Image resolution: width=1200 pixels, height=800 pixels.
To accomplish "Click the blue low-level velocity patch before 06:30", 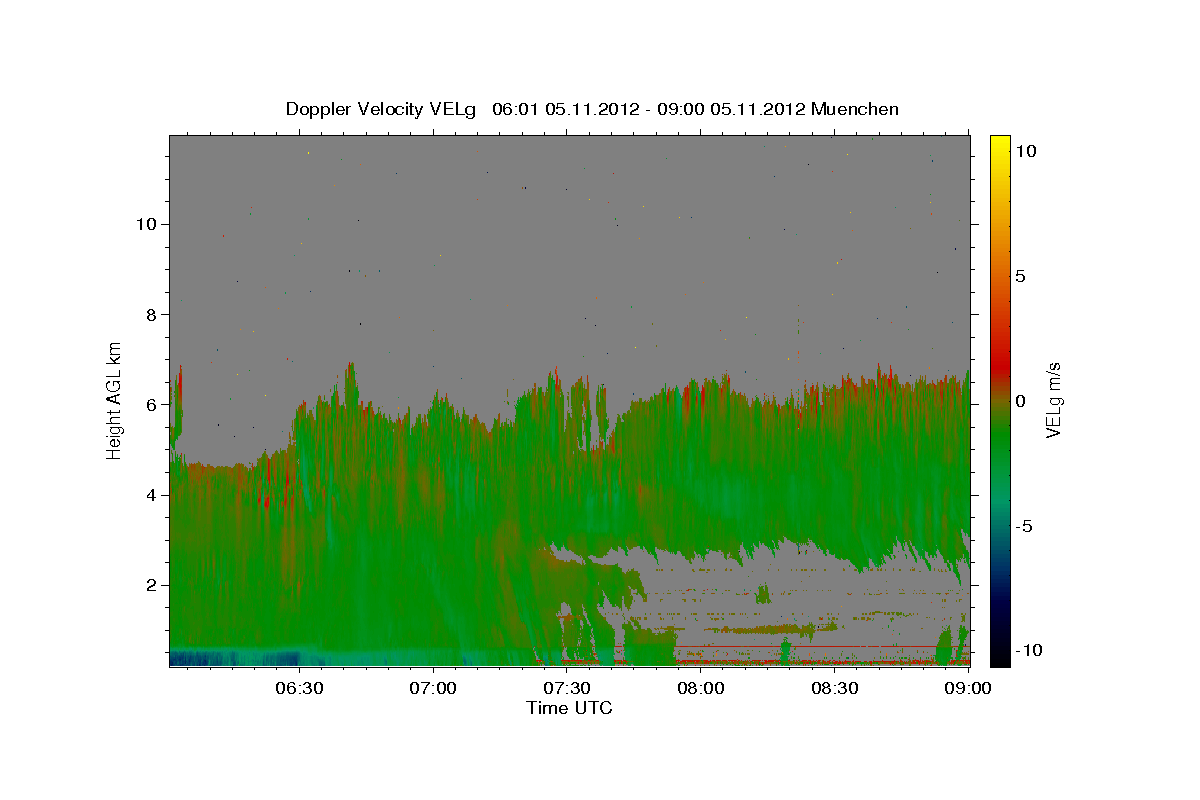I will click(235, 658).
